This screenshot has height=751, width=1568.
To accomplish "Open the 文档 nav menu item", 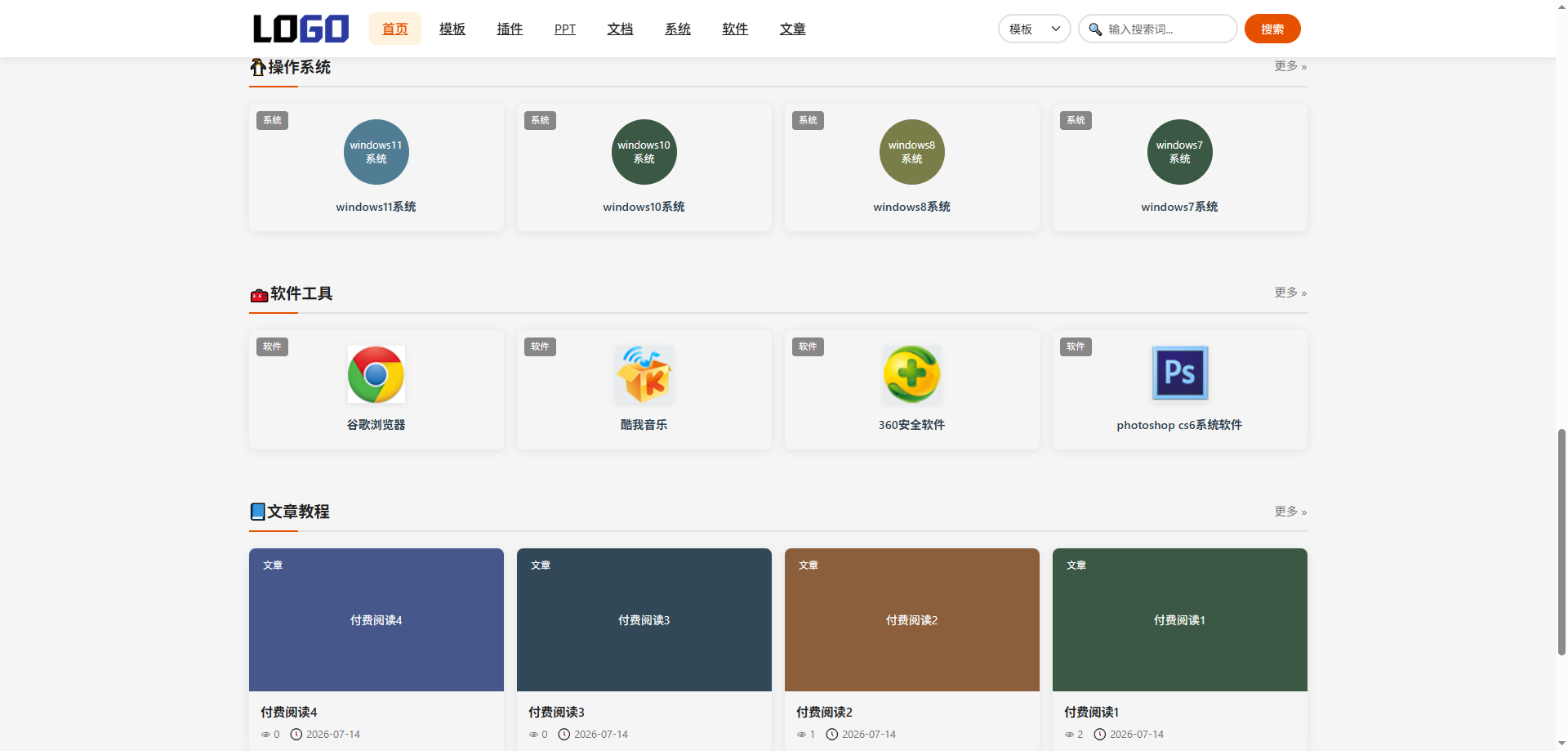I will pyautogui.click(x=620, y=29).
